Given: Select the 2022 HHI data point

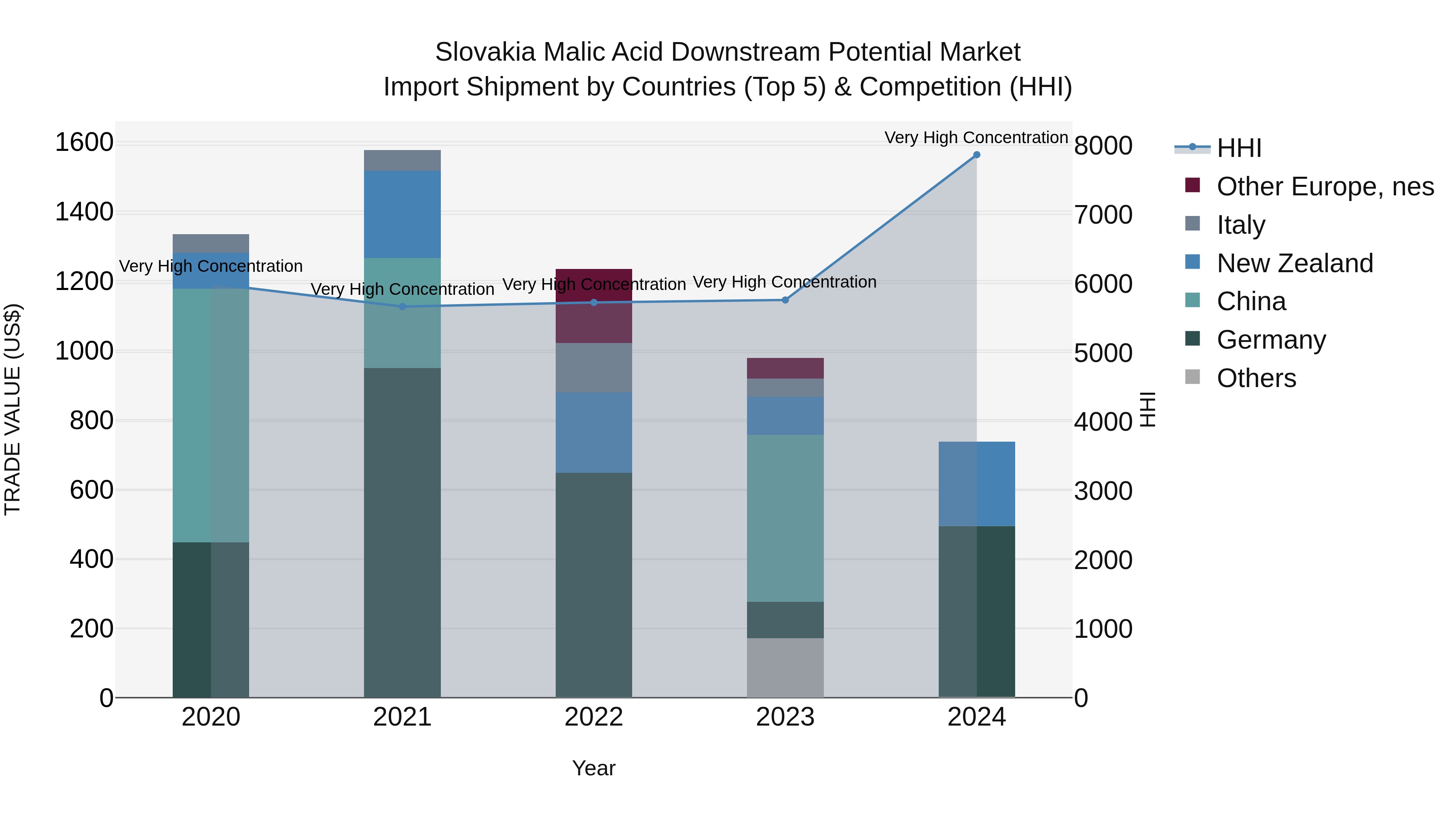Looking at the screenshot, I should pos(593,303).
